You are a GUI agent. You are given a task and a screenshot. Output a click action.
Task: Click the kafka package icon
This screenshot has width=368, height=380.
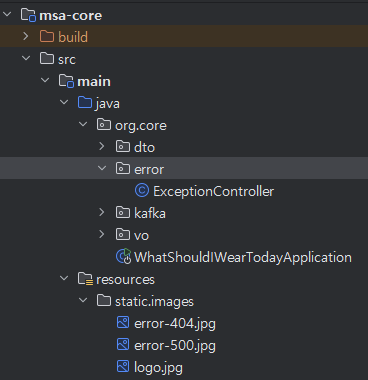click(x=123, y=212)
